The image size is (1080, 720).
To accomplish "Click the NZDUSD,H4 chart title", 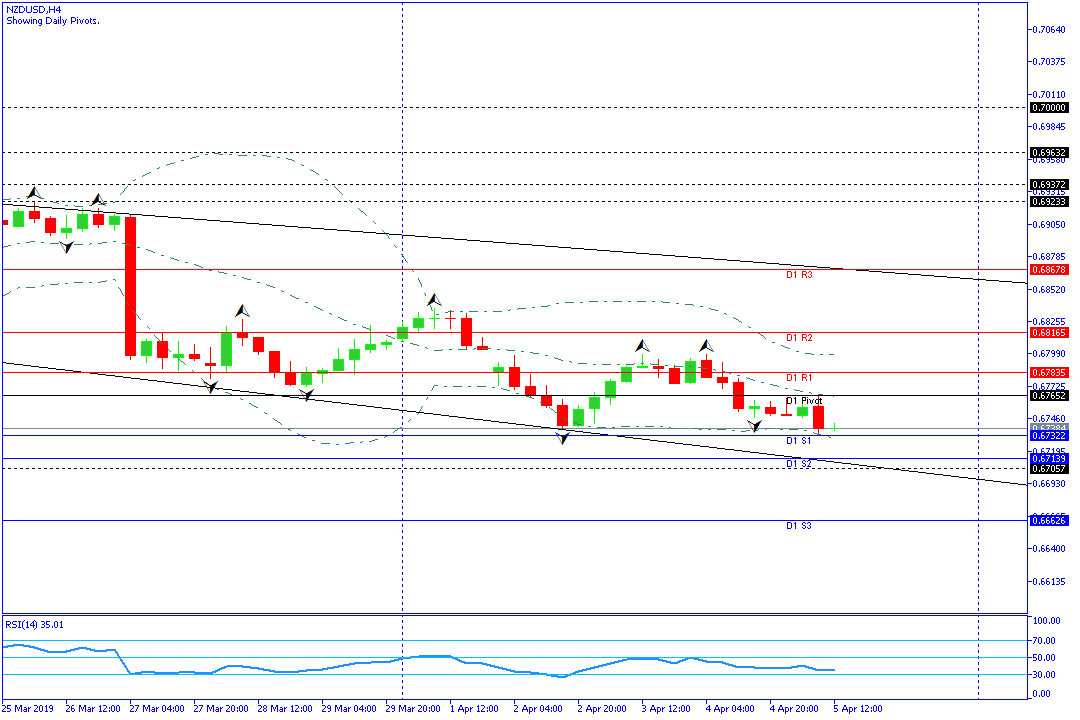I will click(33, 9).
